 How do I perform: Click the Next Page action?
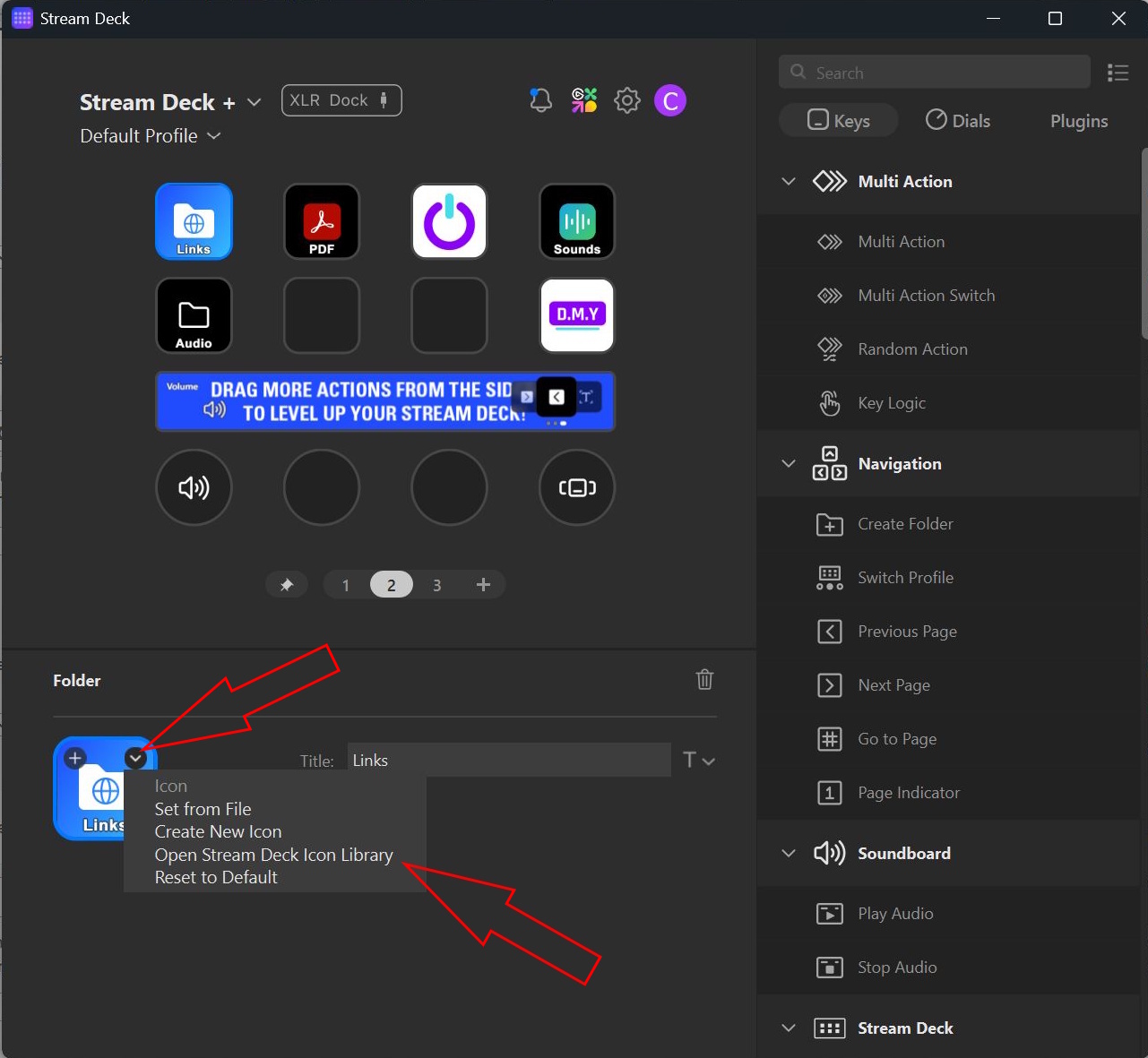pyautogui.click(x=948, y=685)
